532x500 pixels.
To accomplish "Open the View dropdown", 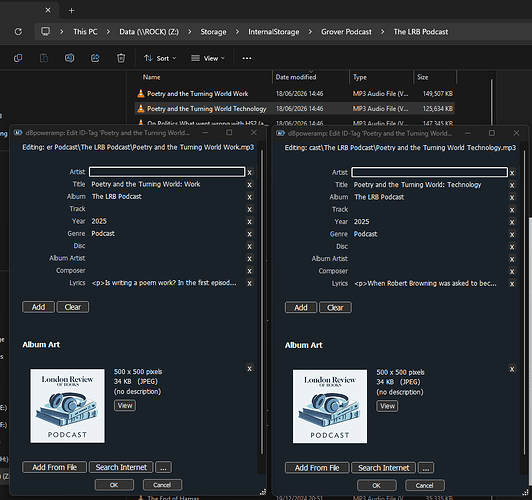I will click(x=208, y=58).
